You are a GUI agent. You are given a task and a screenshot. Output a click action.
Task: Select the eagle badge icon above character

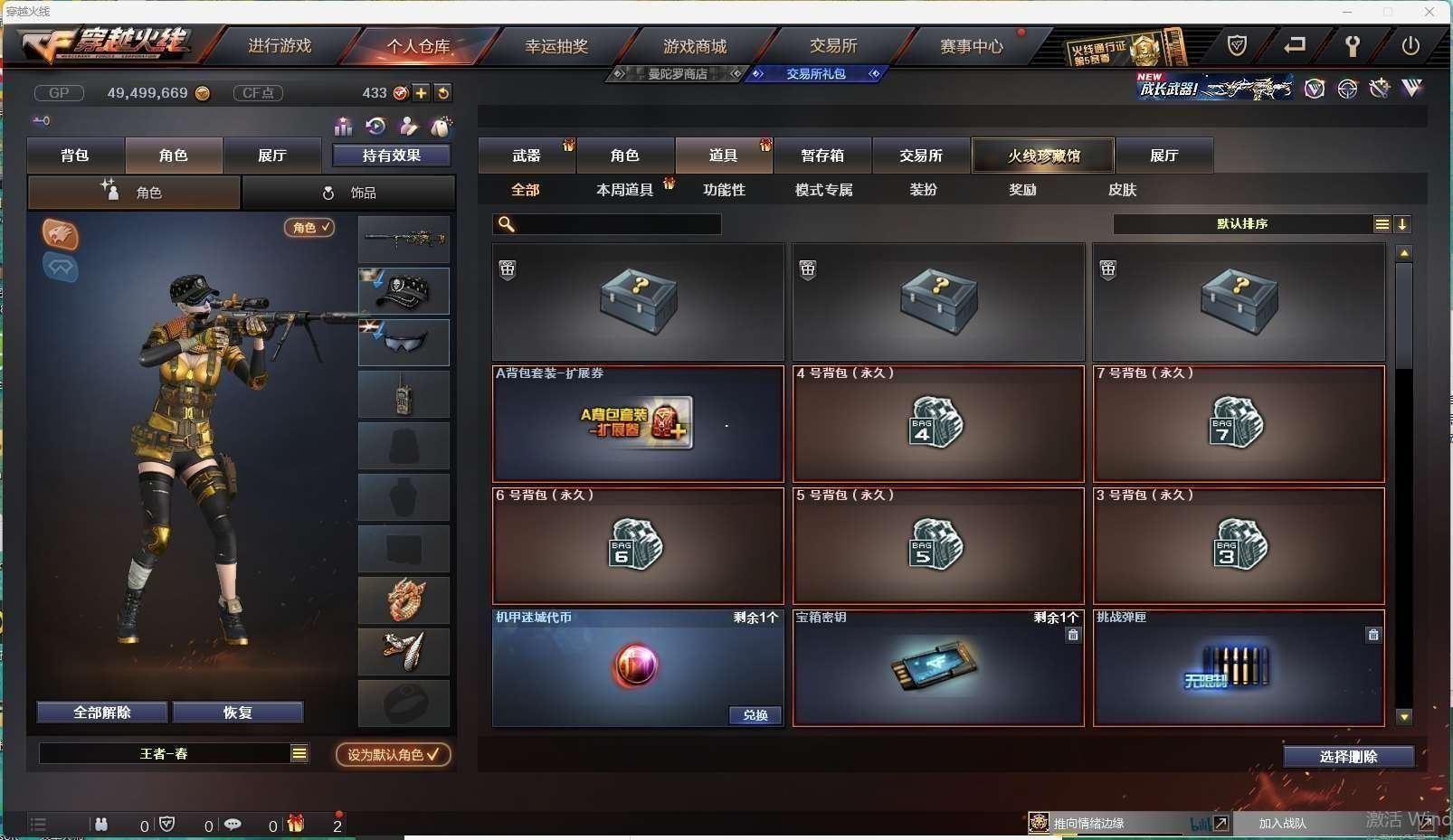(60, 234)
